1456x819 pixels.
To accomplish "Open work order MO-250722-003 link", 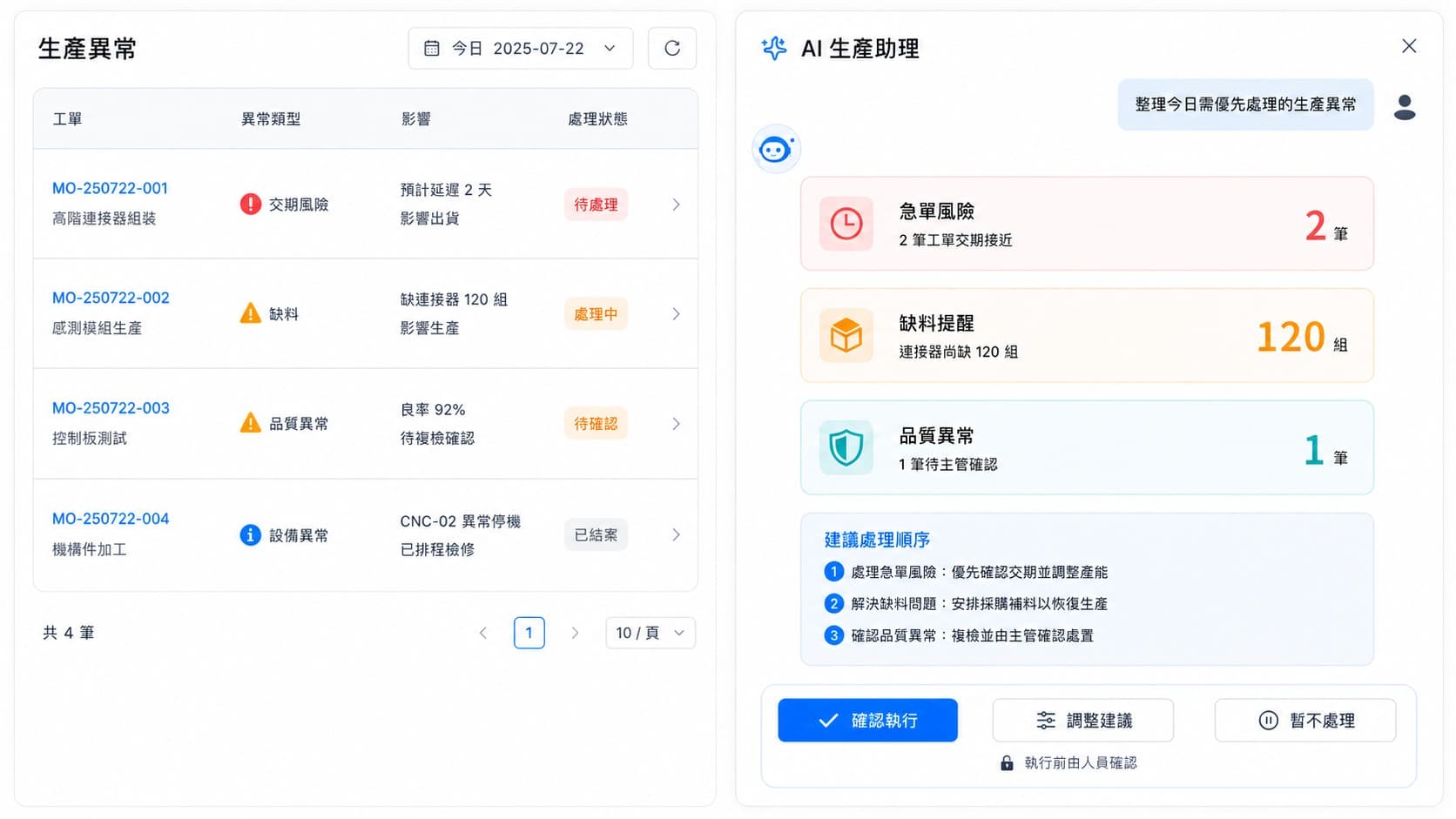I will (x=111, y=408).
